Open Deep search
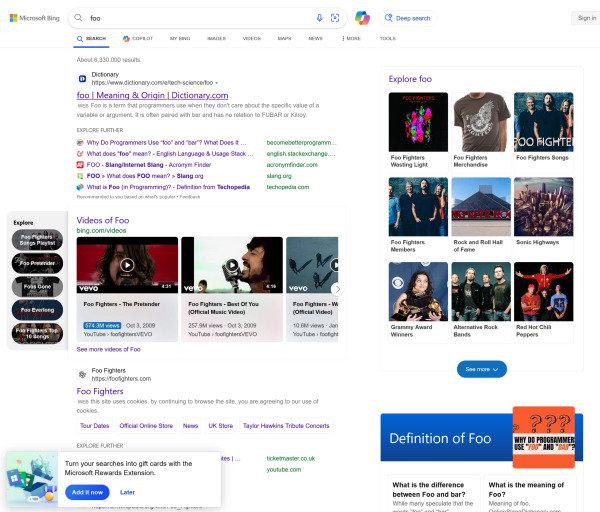Viewport: 600px width, 512px height. pos(408,18)
